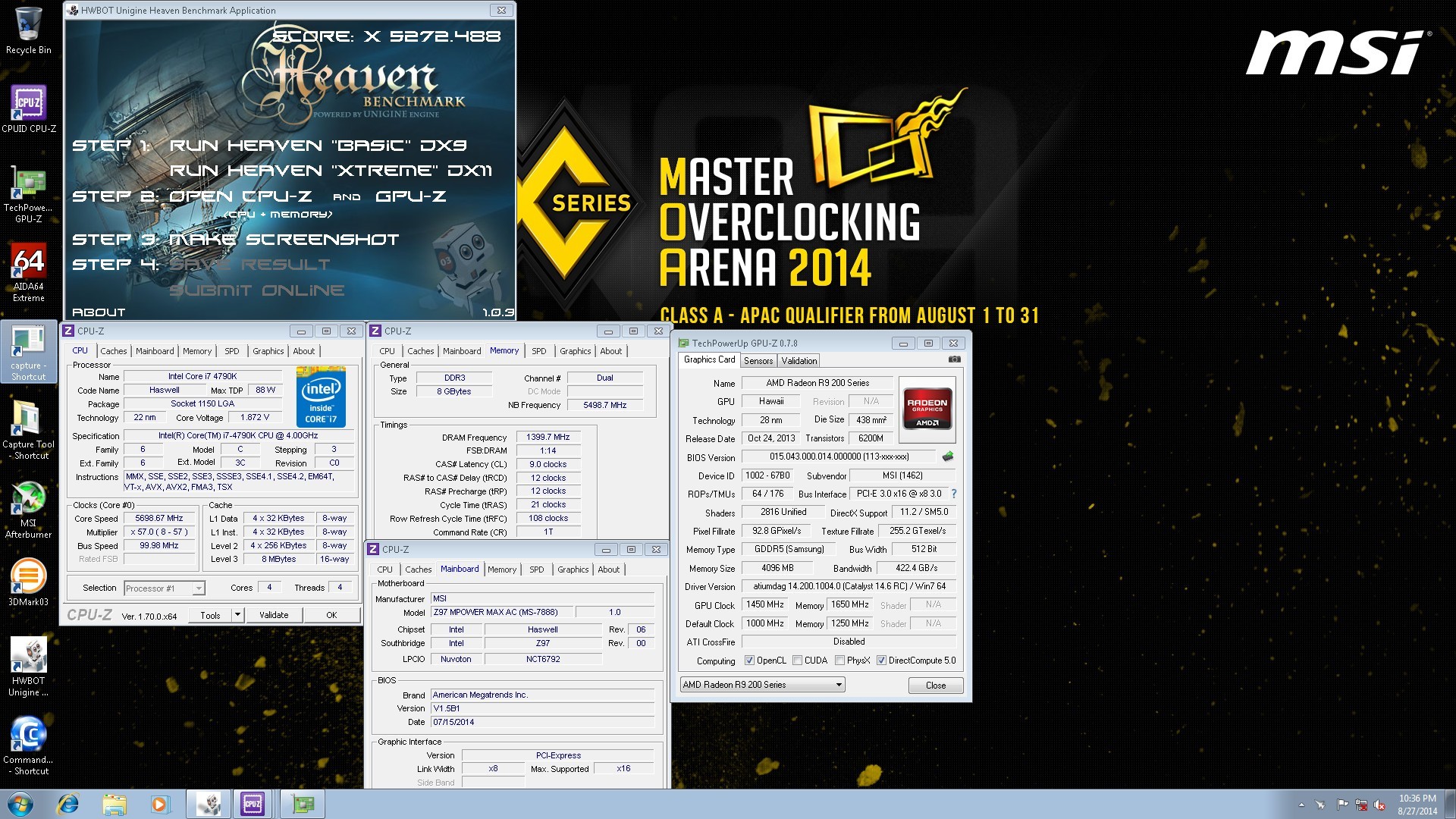
Task: Open 3DMark03 desktop shortcut
Action: 28,582
